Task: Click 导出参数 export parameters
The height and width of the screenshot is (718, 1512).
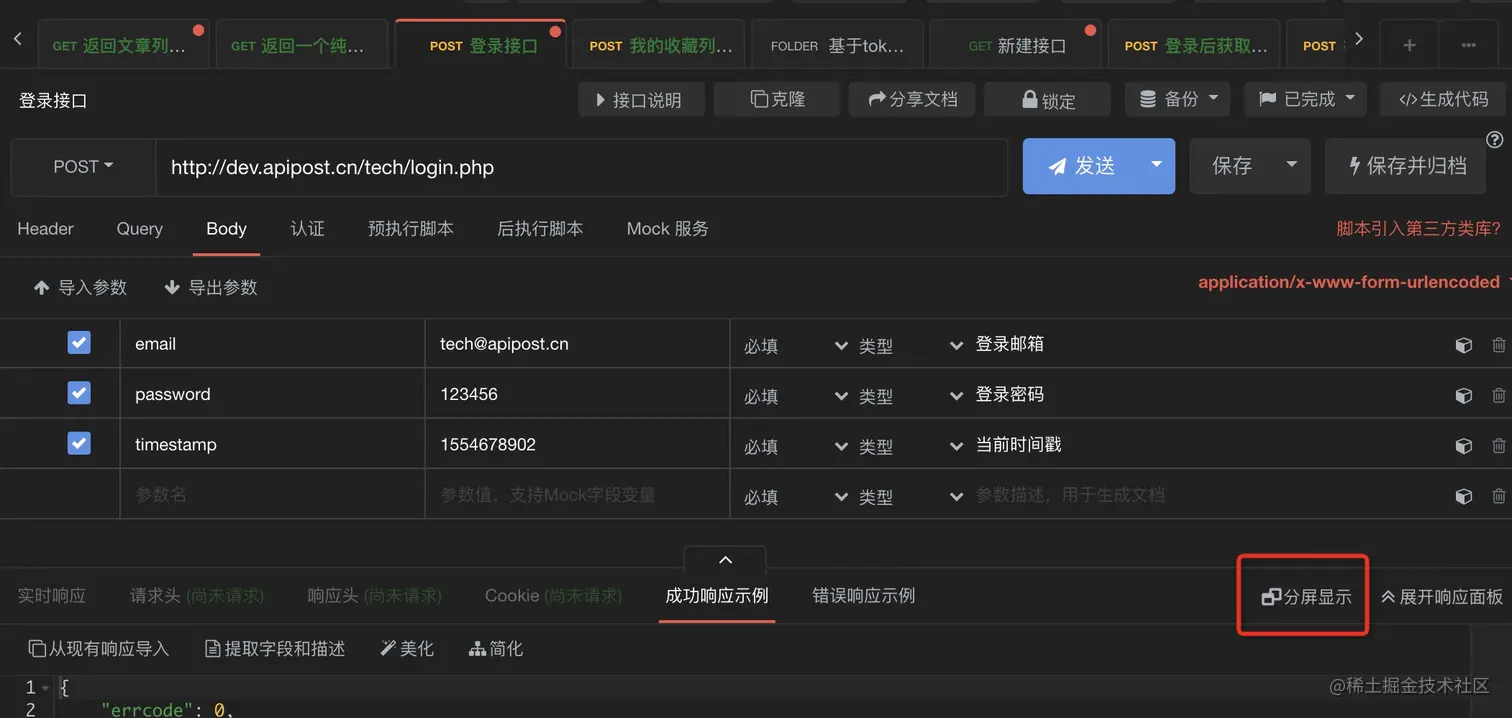Action: 211,287
